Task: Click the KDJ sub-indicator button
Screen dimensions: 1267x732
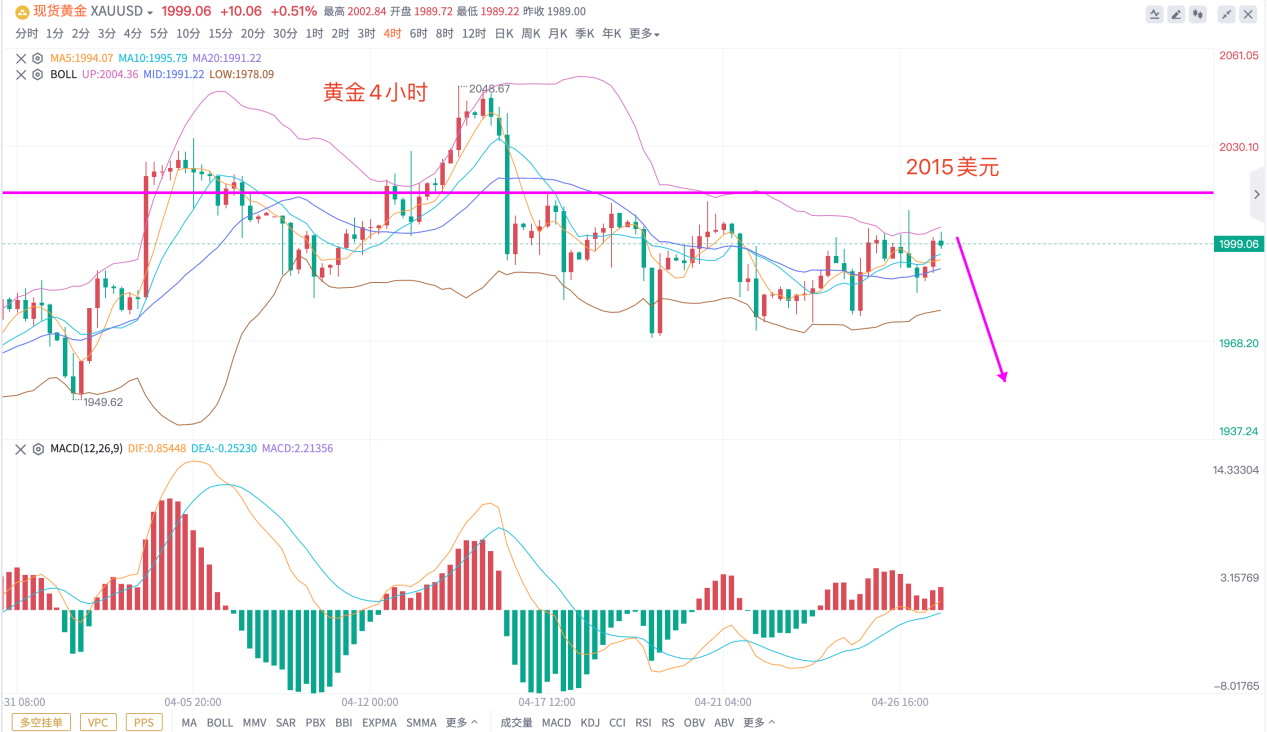Action: click(x=590, y=722)
